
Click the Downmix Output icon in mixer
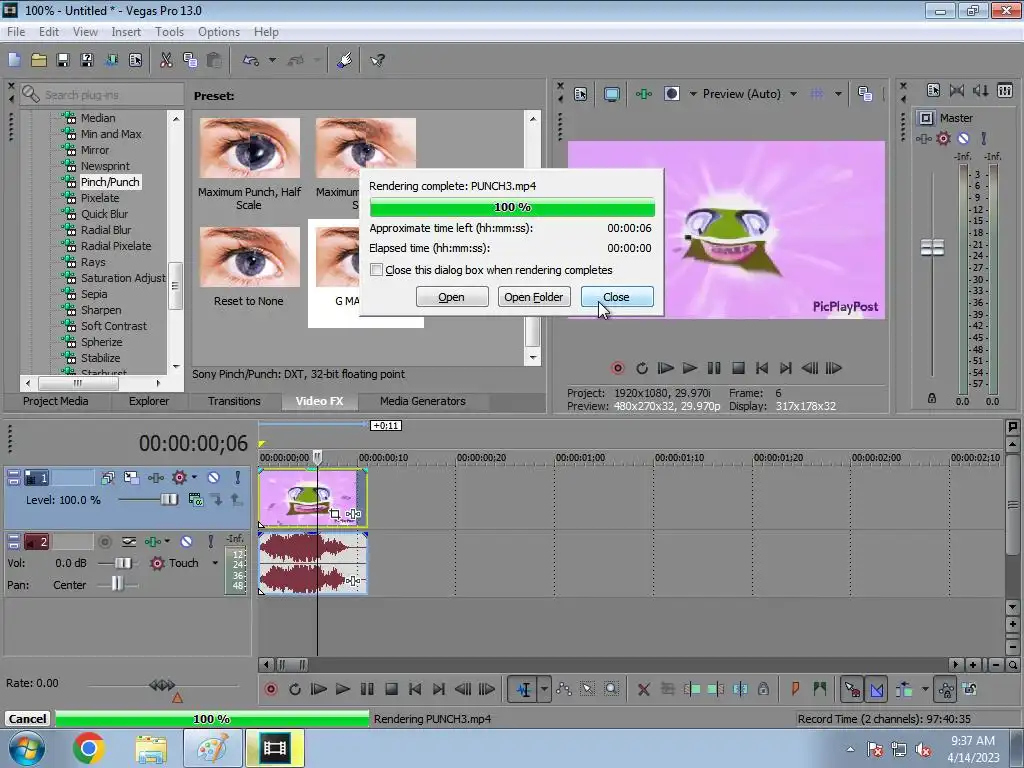[x=957, y=91]
